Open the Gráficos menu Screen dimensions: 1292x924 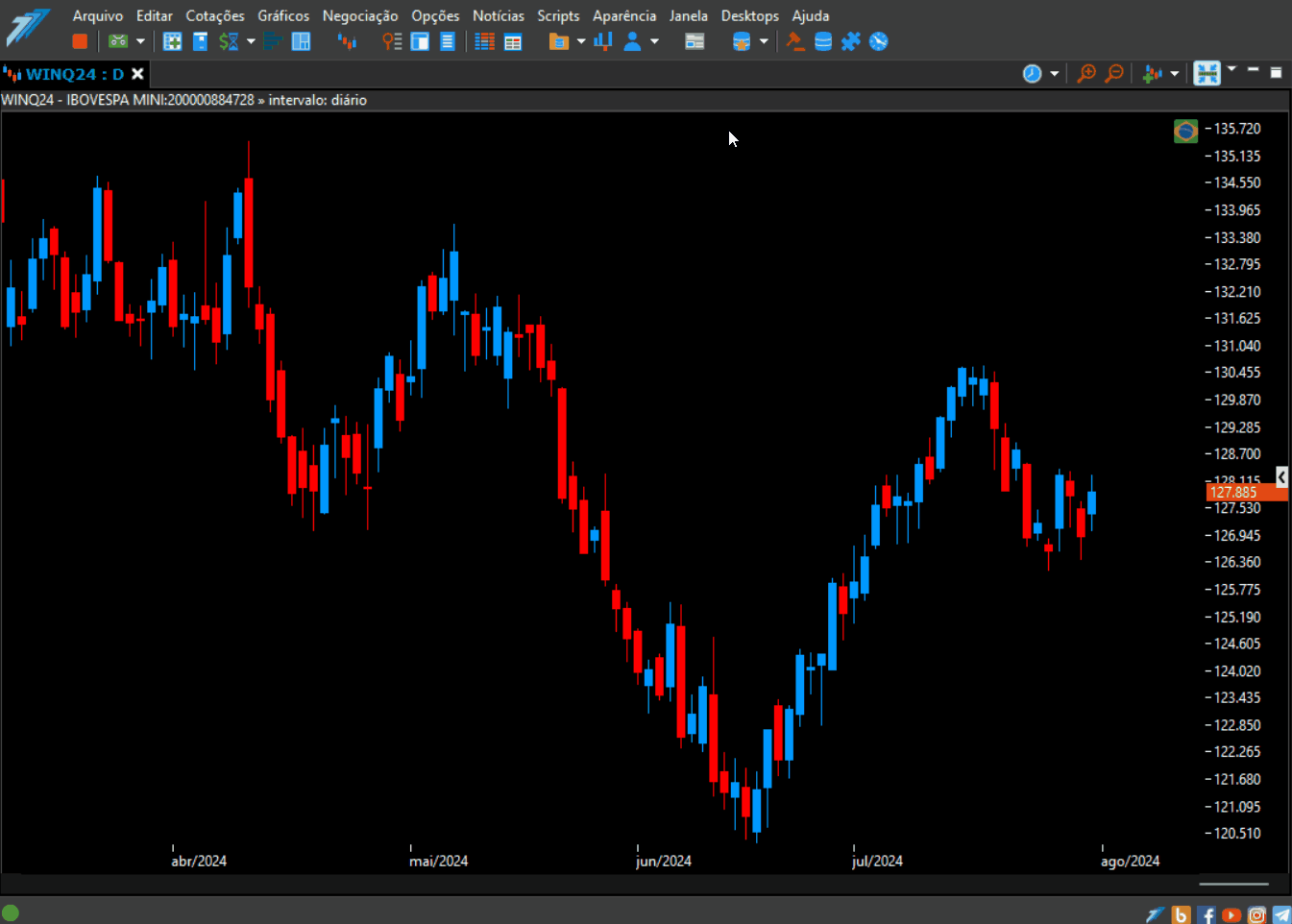coord(283,15)
